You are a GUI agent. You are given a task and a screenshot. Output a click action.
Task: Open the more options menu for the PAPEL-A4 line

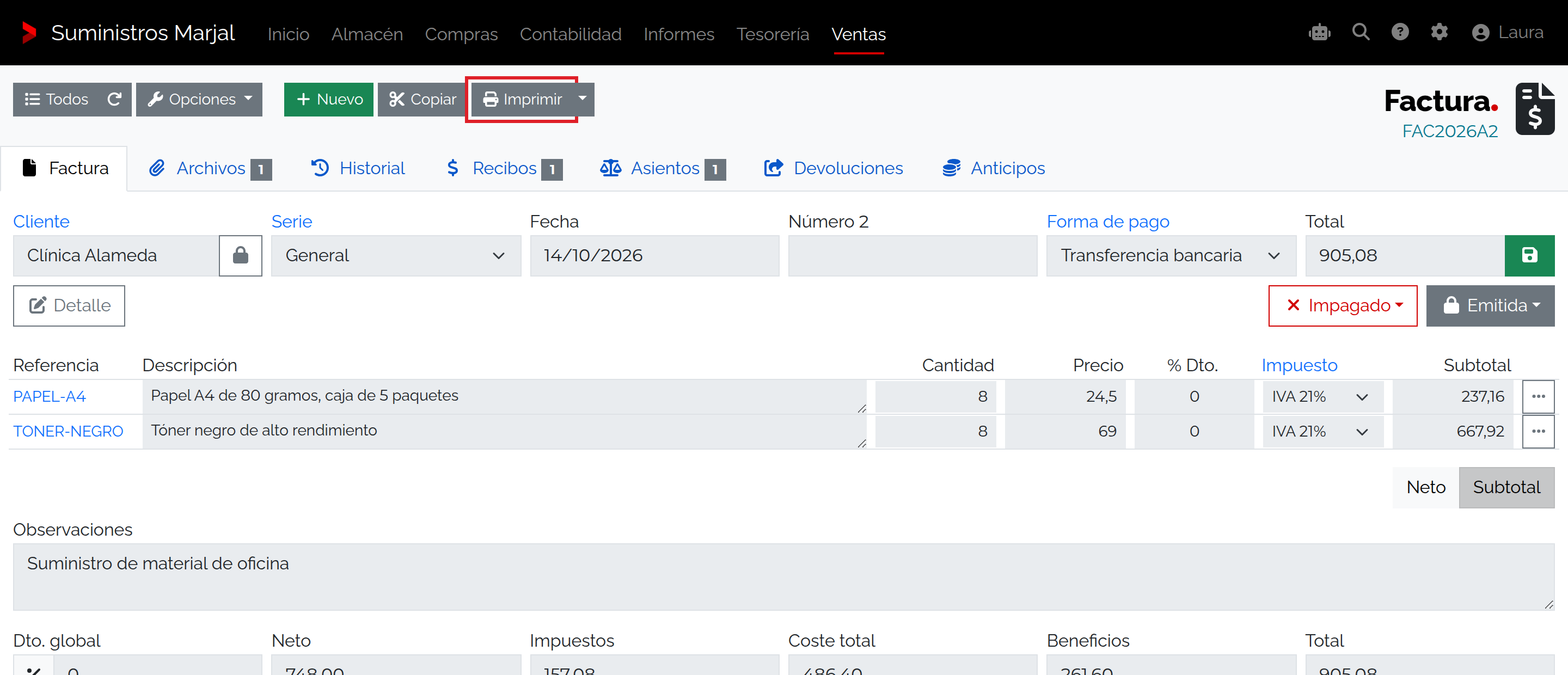click(1538, 396)
